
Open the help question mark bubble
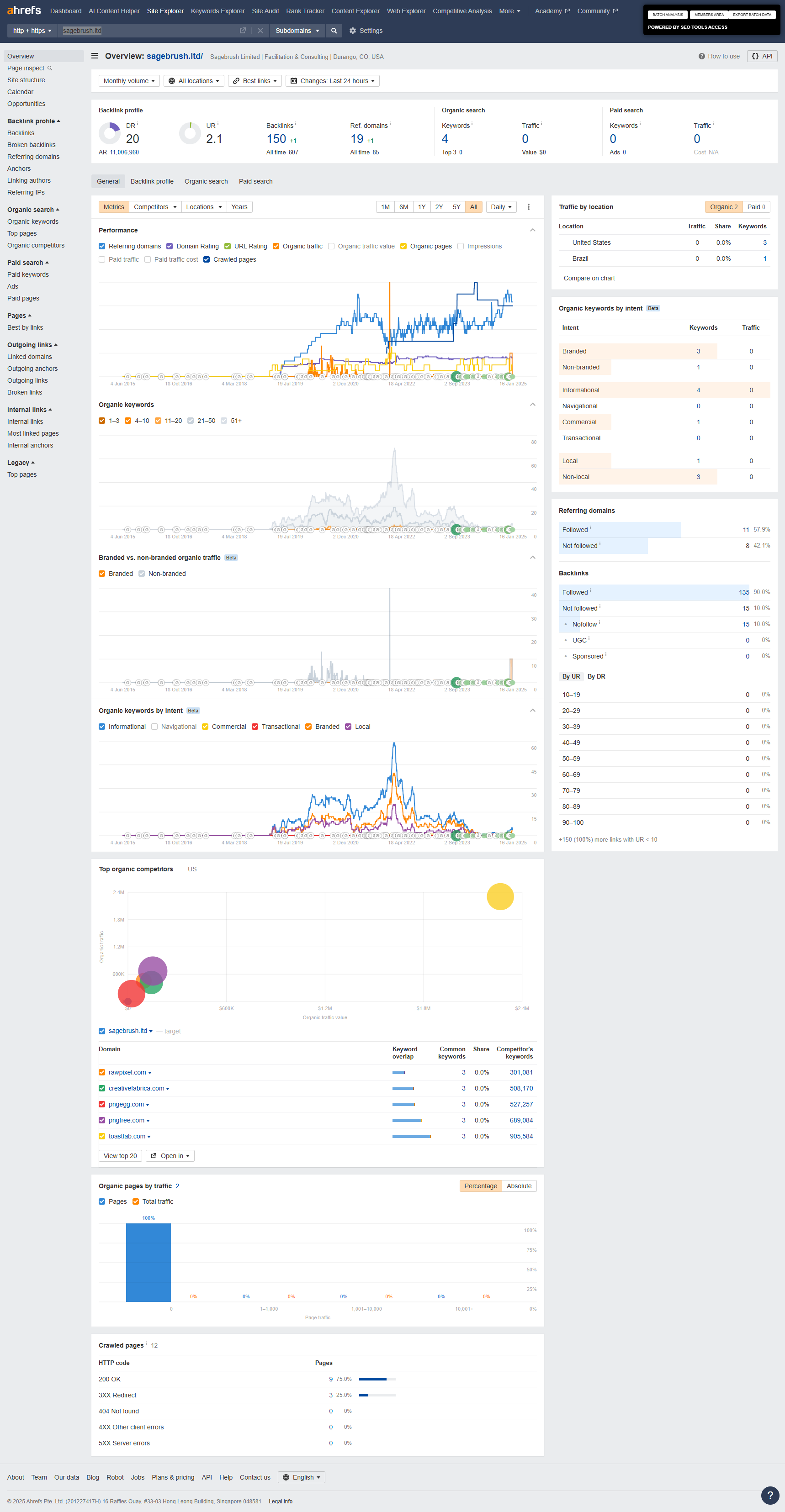[x=770, y=1495]
